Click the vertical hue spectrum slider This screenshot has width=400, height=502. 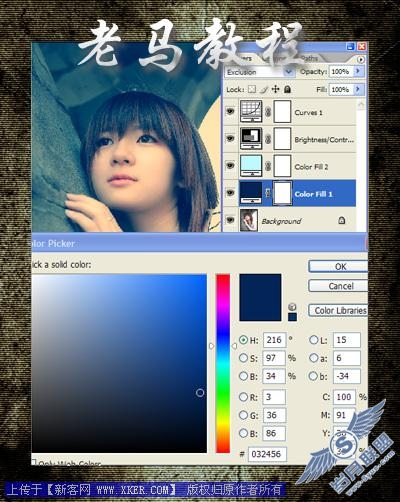click(x=223, y=363)
